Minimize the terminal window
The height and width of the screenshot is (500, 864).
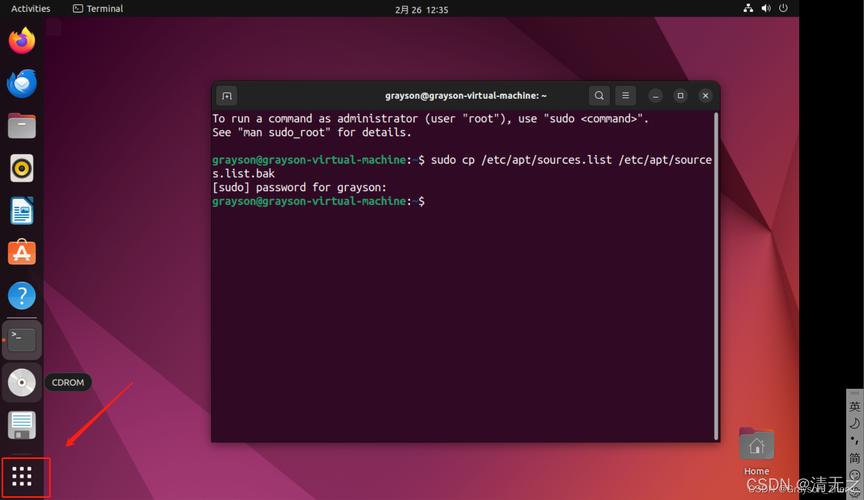pyautogui.click(x=655, y=96)
